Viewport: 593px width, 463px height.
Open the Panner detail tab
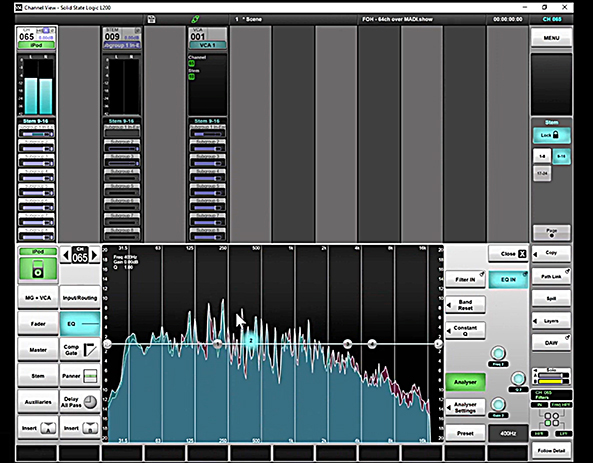pyautogui.click(x=80, y=376)
